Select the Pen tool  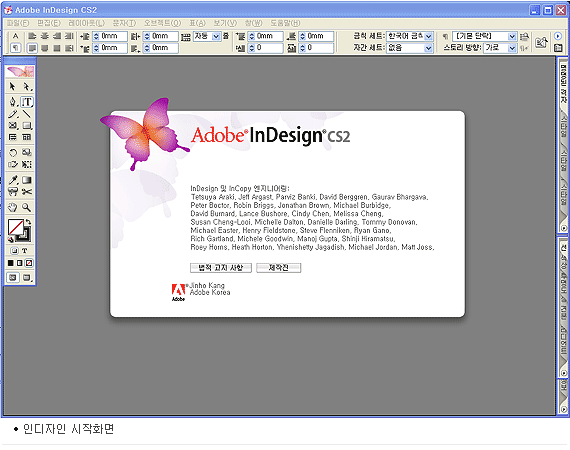coord(13,102)
